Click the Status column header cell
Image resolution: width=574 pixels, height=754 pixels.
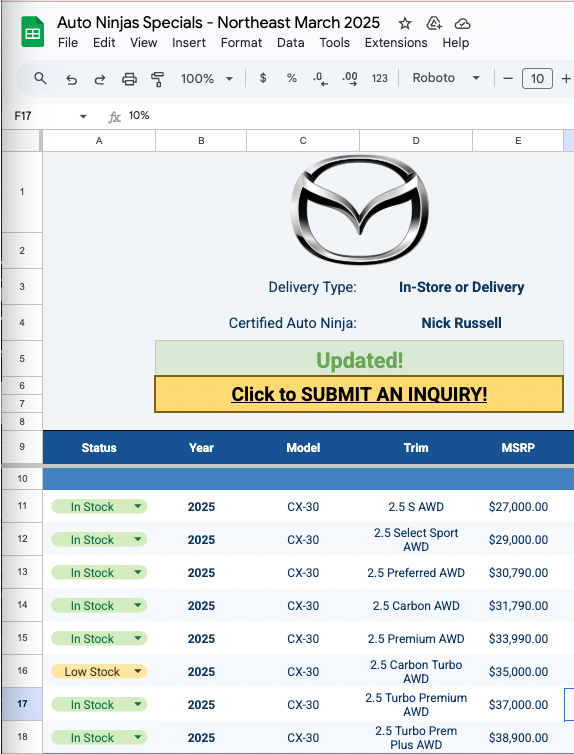point(99,448)
